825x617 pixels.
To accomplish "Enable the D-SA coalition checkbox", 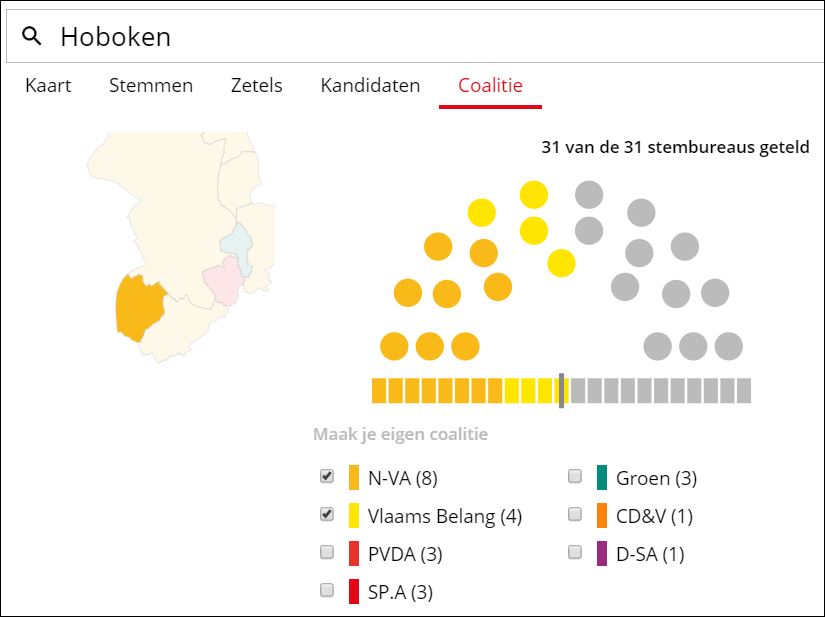I will tap(575, 553).
